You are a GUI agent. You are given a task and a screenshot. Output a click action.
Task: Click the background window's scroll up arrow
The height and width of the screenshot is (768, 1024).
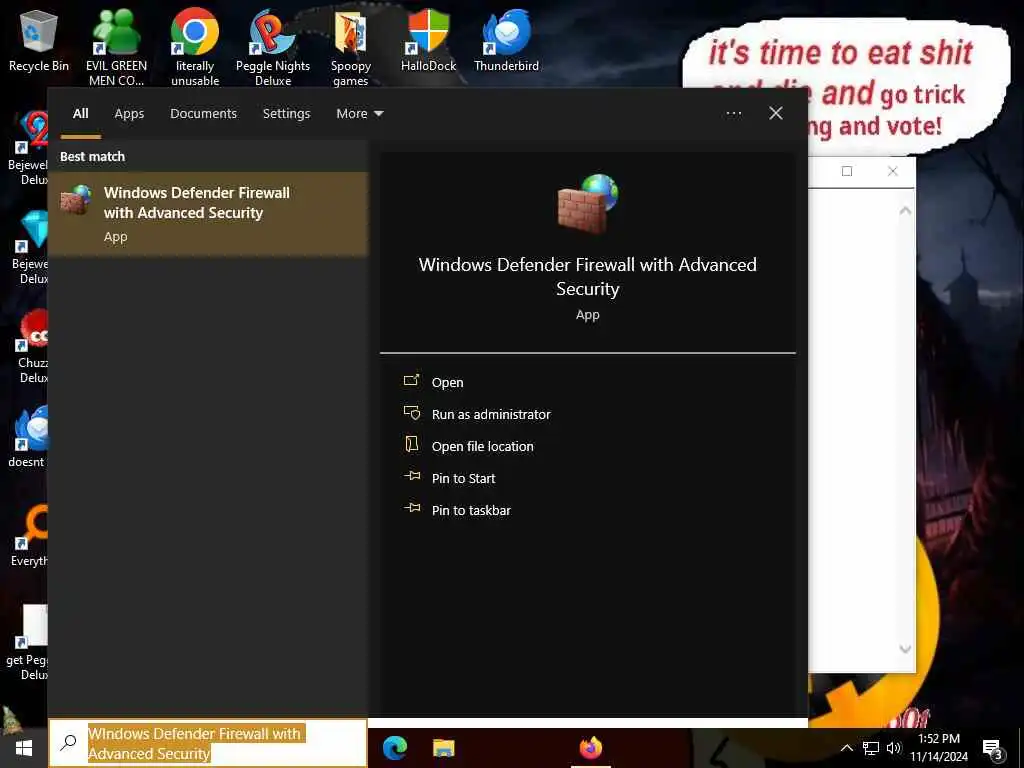click(x=905, y=211)
